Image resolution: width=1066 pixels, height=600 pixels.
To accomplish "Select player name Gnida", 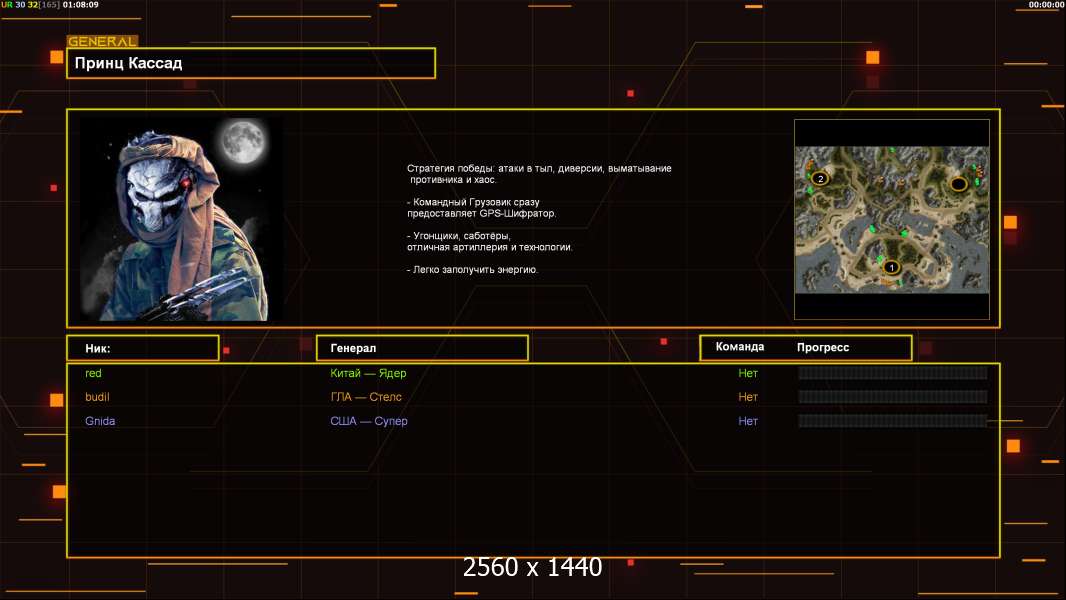I will [100, 421].
